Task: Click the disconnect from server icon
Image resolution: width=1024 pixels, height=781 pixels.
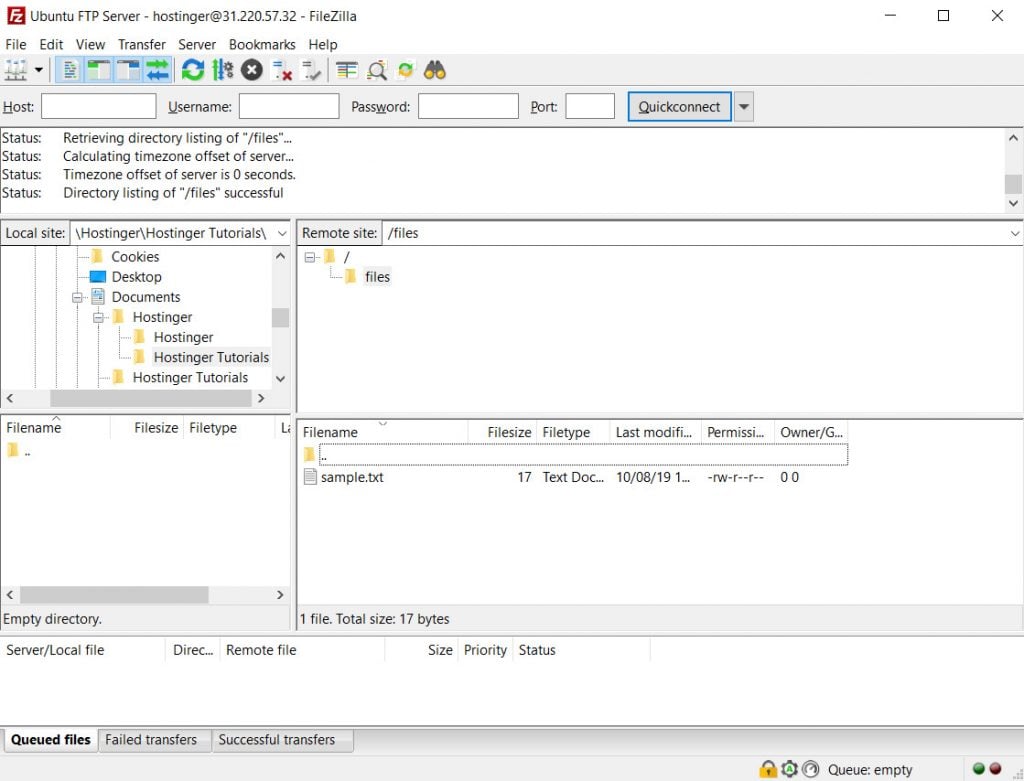Action: pyautogui.click(x=282, y=70)
